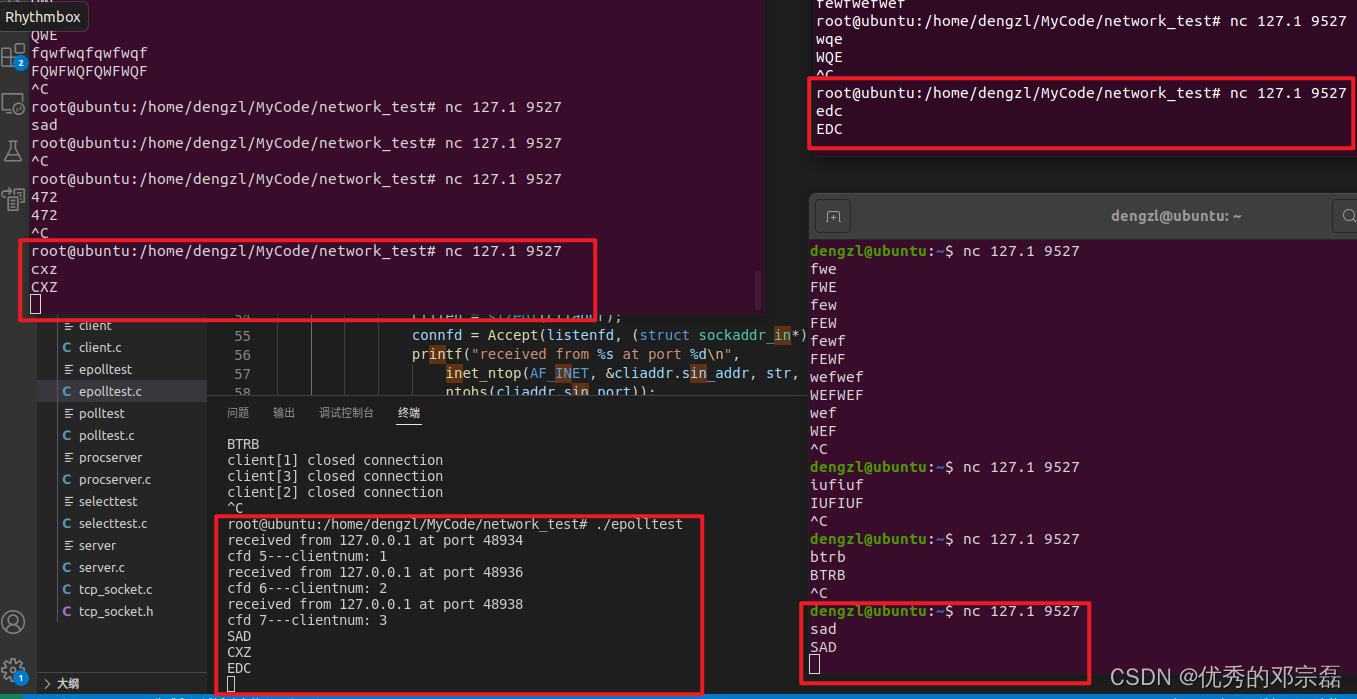Click EDC output in upper right terminal
Image resolution: width=1357 pixels, height=699 pixels.
[829, 129]
